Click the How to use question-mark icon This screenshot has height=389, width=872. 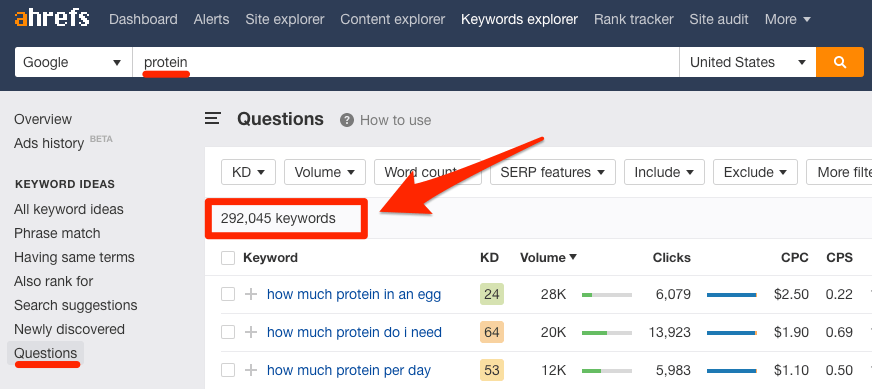coord(347,120)
